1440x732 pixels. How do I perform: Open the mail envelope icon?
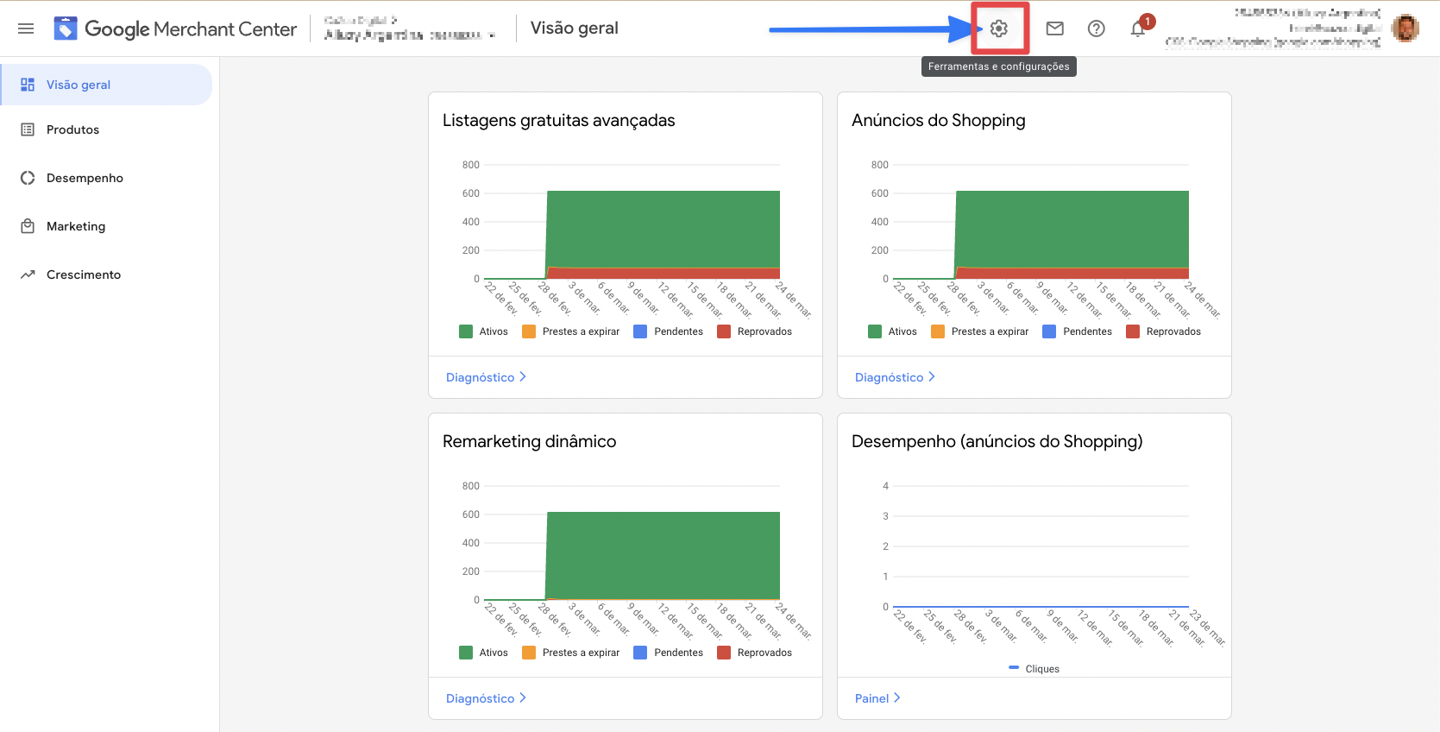[x=1054, y=29]
